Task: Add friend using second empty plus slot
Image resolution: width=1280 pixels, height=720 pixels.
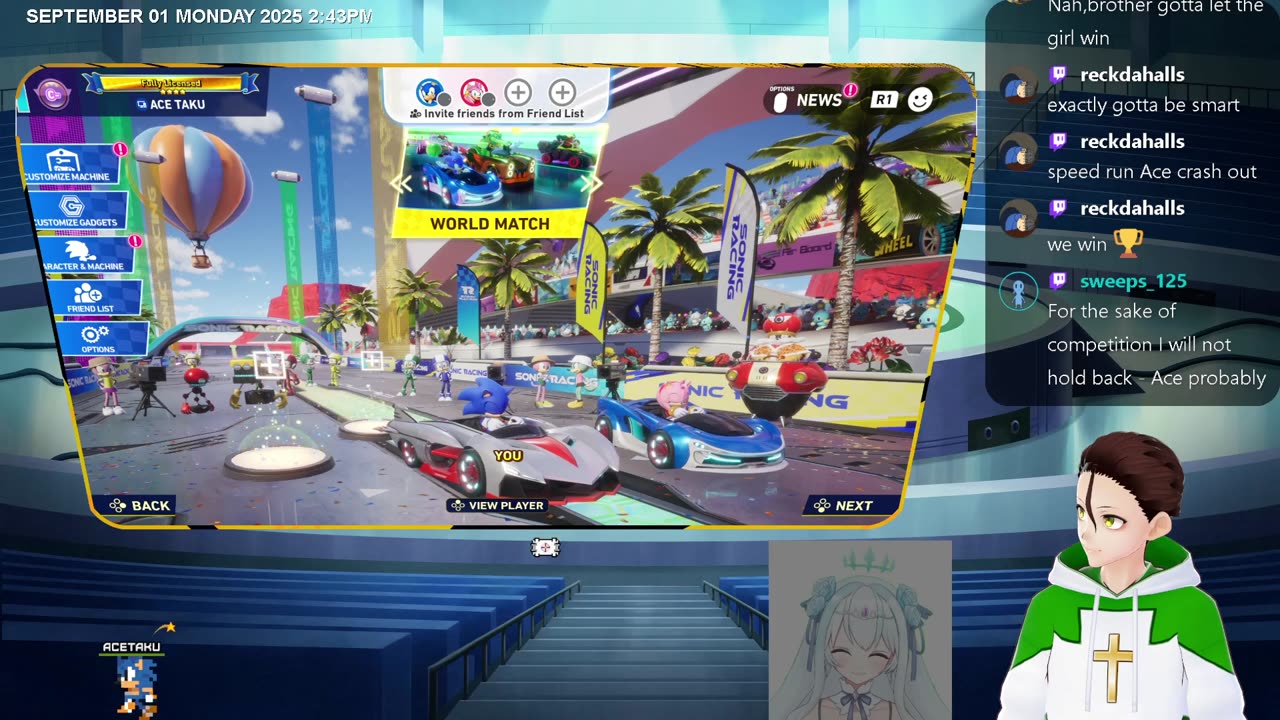Action: pos(563,93)
